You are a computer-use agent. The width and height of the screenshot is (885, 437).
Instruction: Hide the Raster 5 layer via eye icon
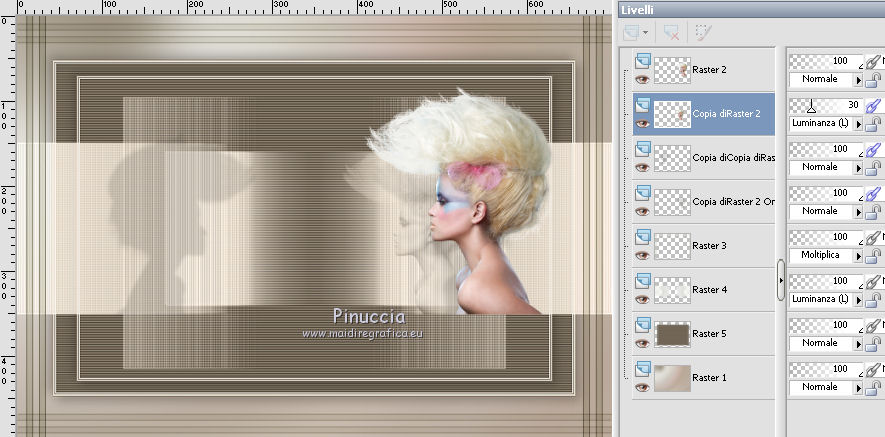point(642,344)
